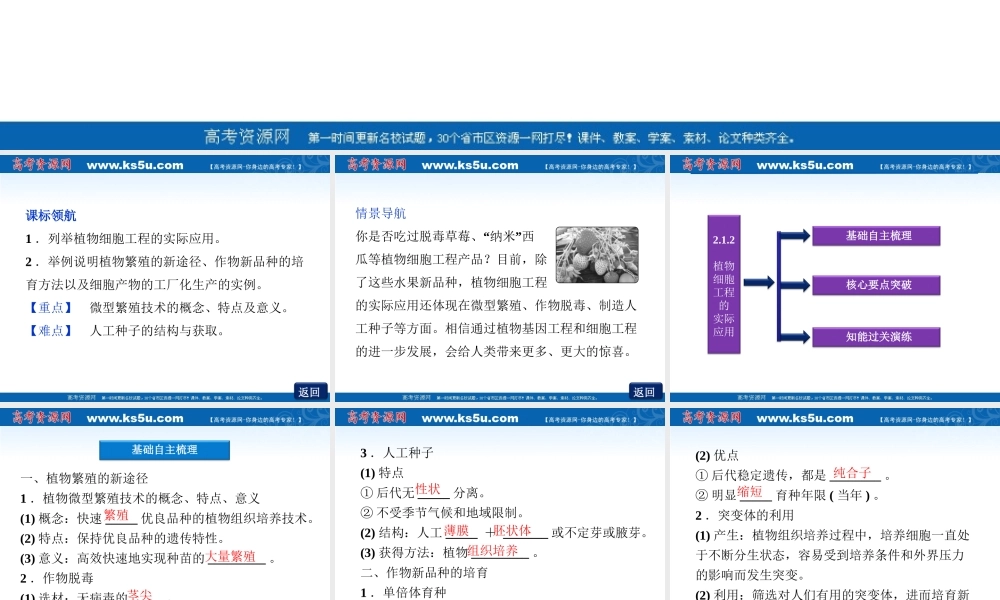Click the 高考资源网 logo above 基础自主梳理 heading
This screenshot has width=1000, height=600.
42,418
